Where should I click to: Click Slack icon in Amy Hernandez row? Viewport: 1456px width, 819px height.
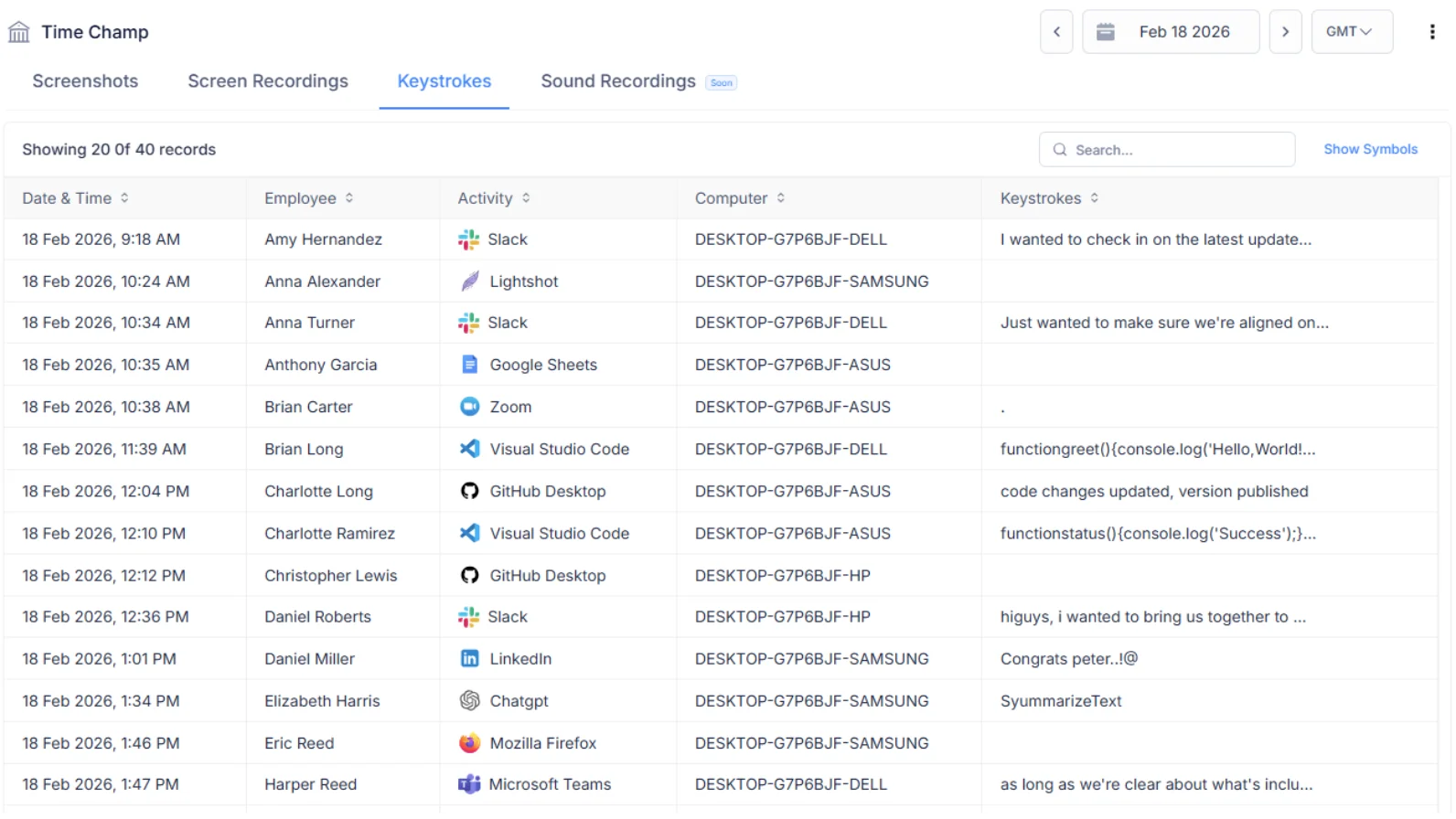click(468, 239)
